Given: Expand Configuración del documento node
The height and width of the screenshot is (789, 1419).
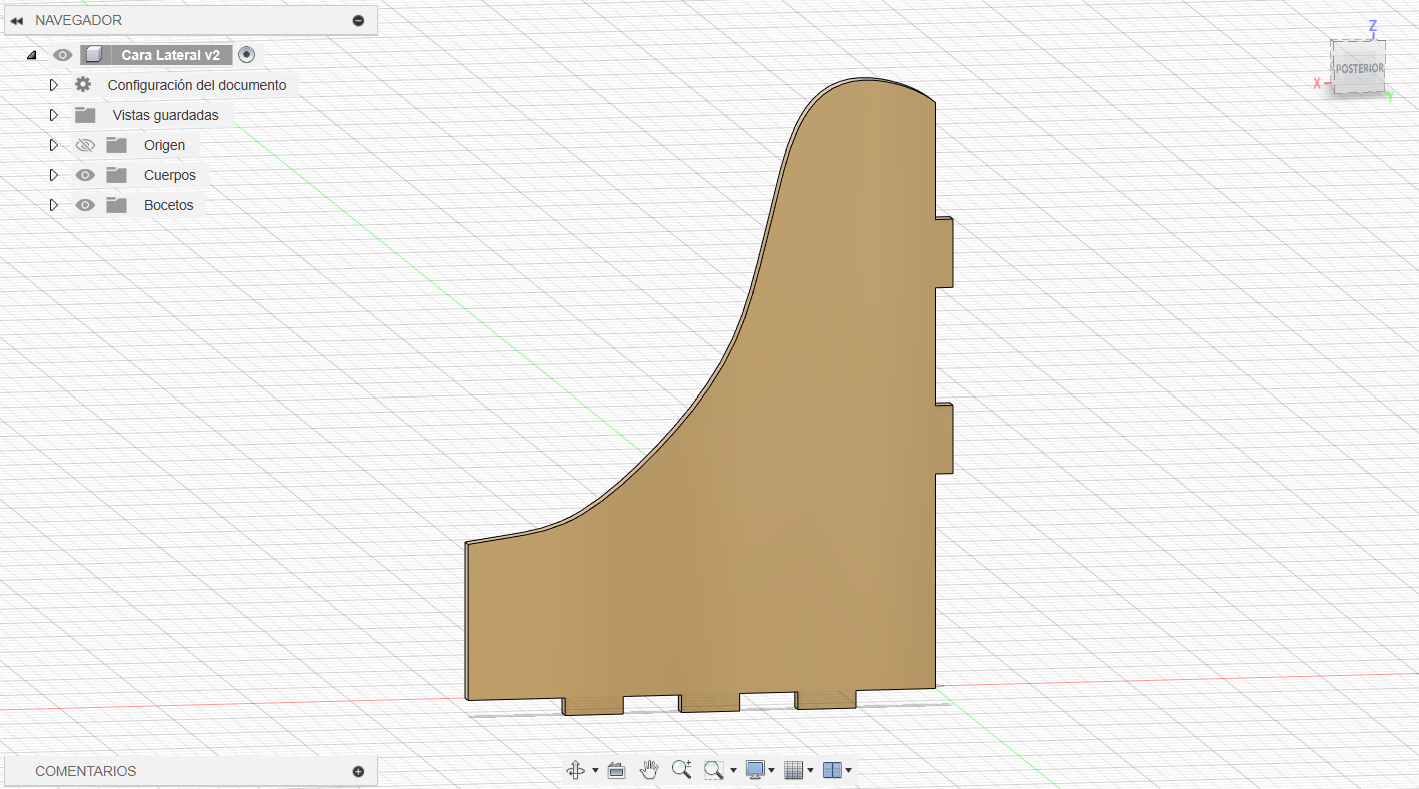Looking at the screenshot, I should pyautogui.click(x=54, y=85).
